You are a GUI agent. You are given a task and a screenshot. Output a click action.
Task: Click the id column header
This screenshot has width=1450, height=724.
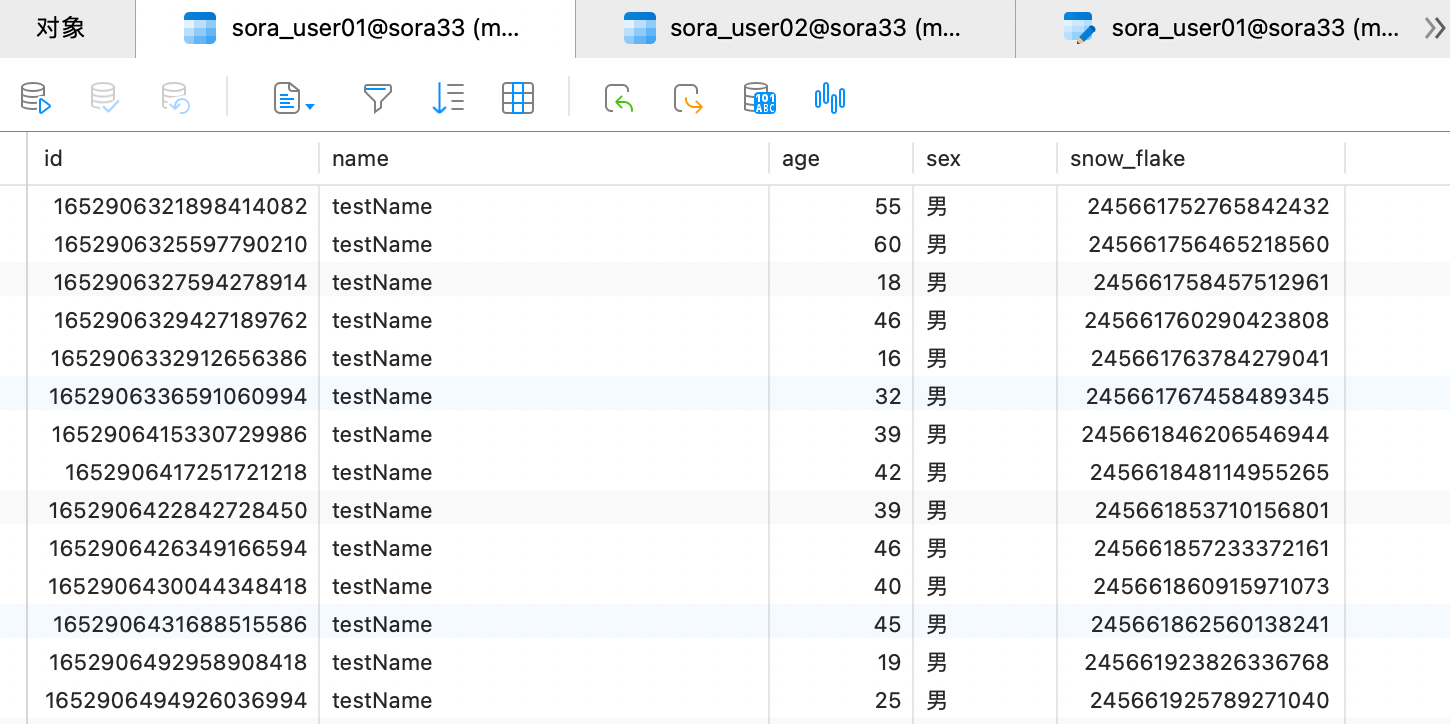coord(54,158)
